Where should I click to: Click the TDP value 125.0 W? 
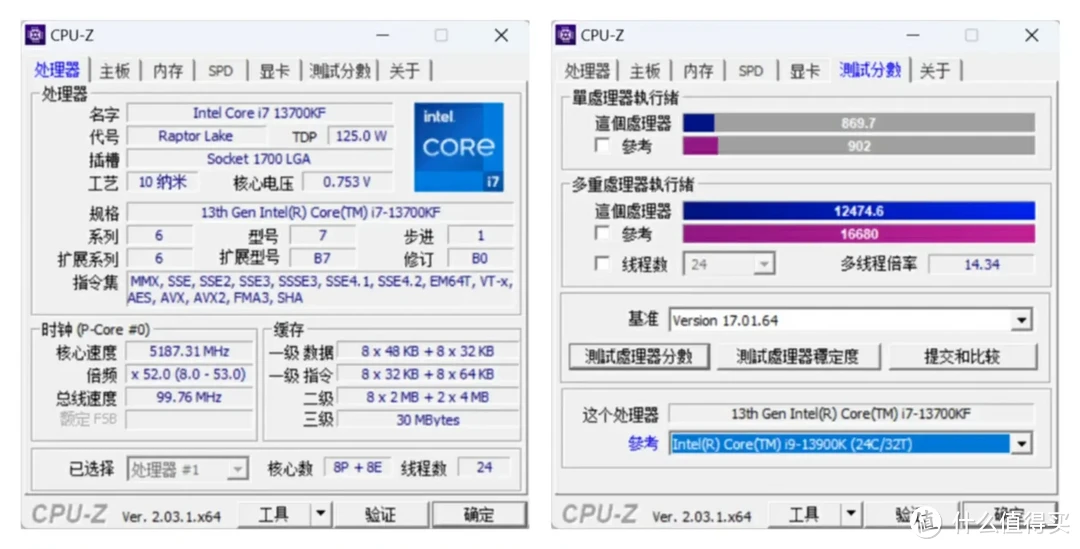tap(361, 136)
